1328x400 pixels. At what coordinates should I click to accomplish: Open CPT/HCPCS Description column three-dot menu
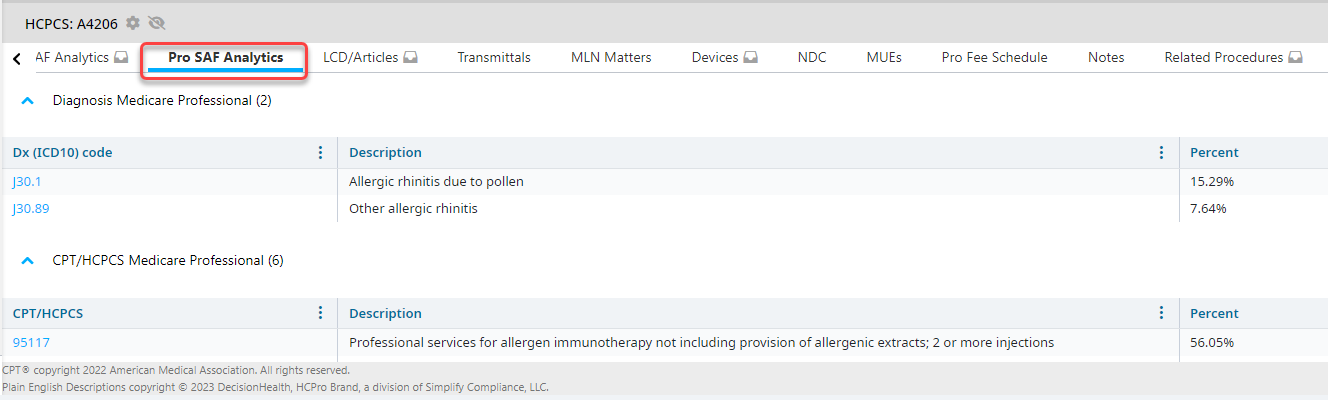pyautogui.click(x=1161, y=313)
